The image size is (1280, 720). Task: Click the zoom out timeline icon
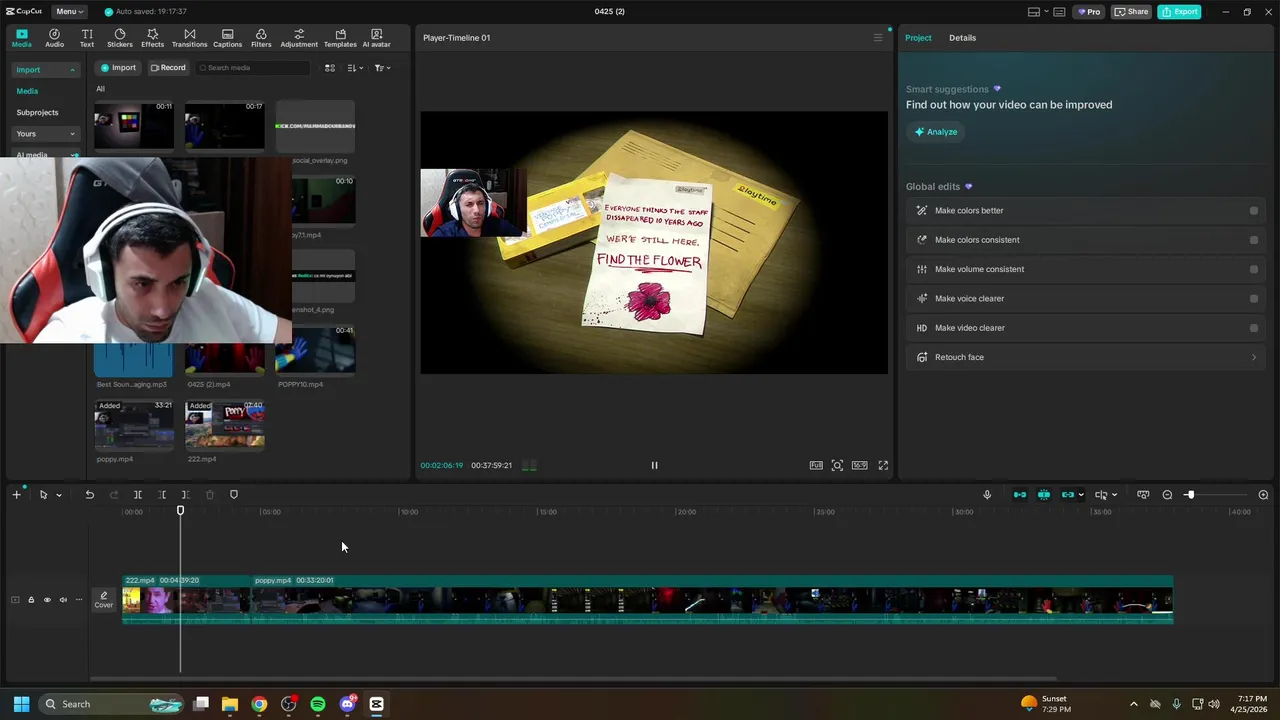coord(1167,495)
